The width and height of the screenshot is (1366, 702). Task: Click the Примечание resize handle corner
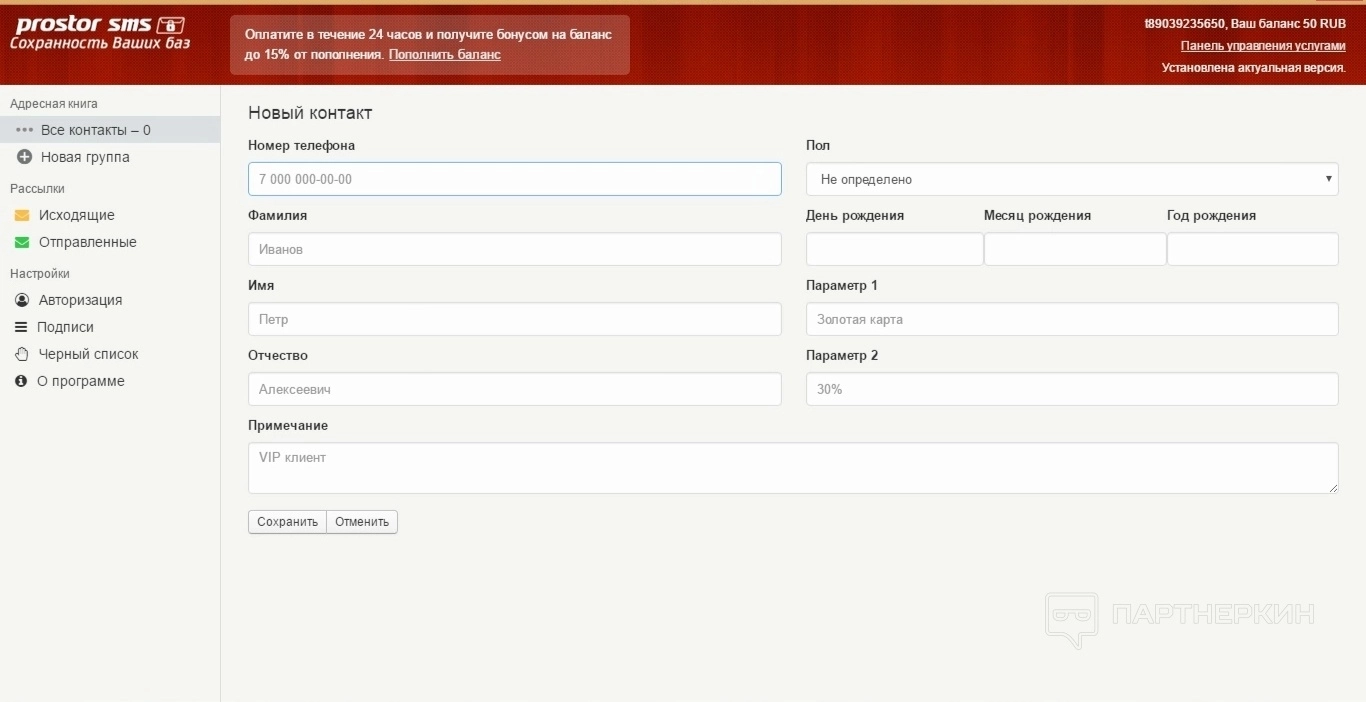(x=1333, y=488)
